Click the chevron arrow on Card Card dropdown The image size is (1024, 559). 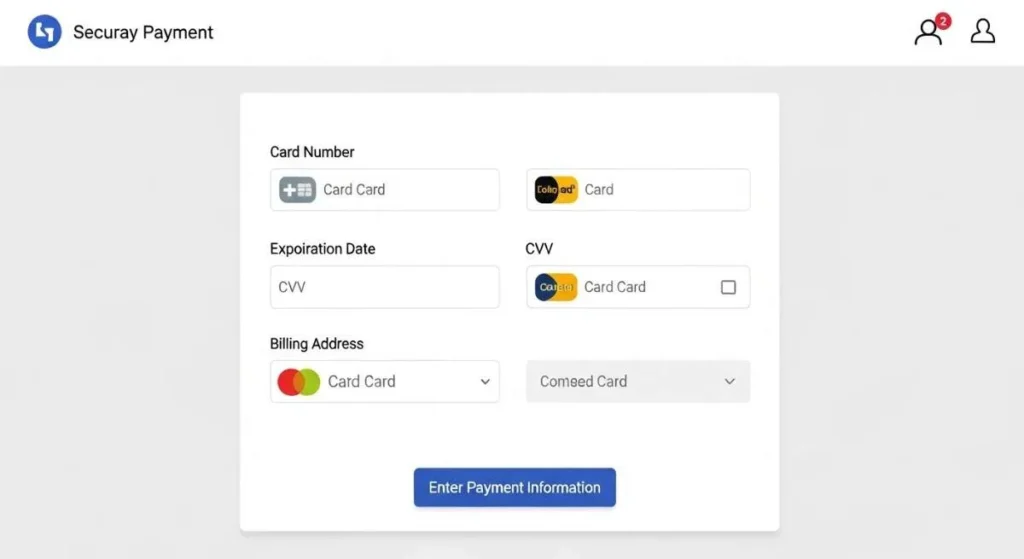485,381
